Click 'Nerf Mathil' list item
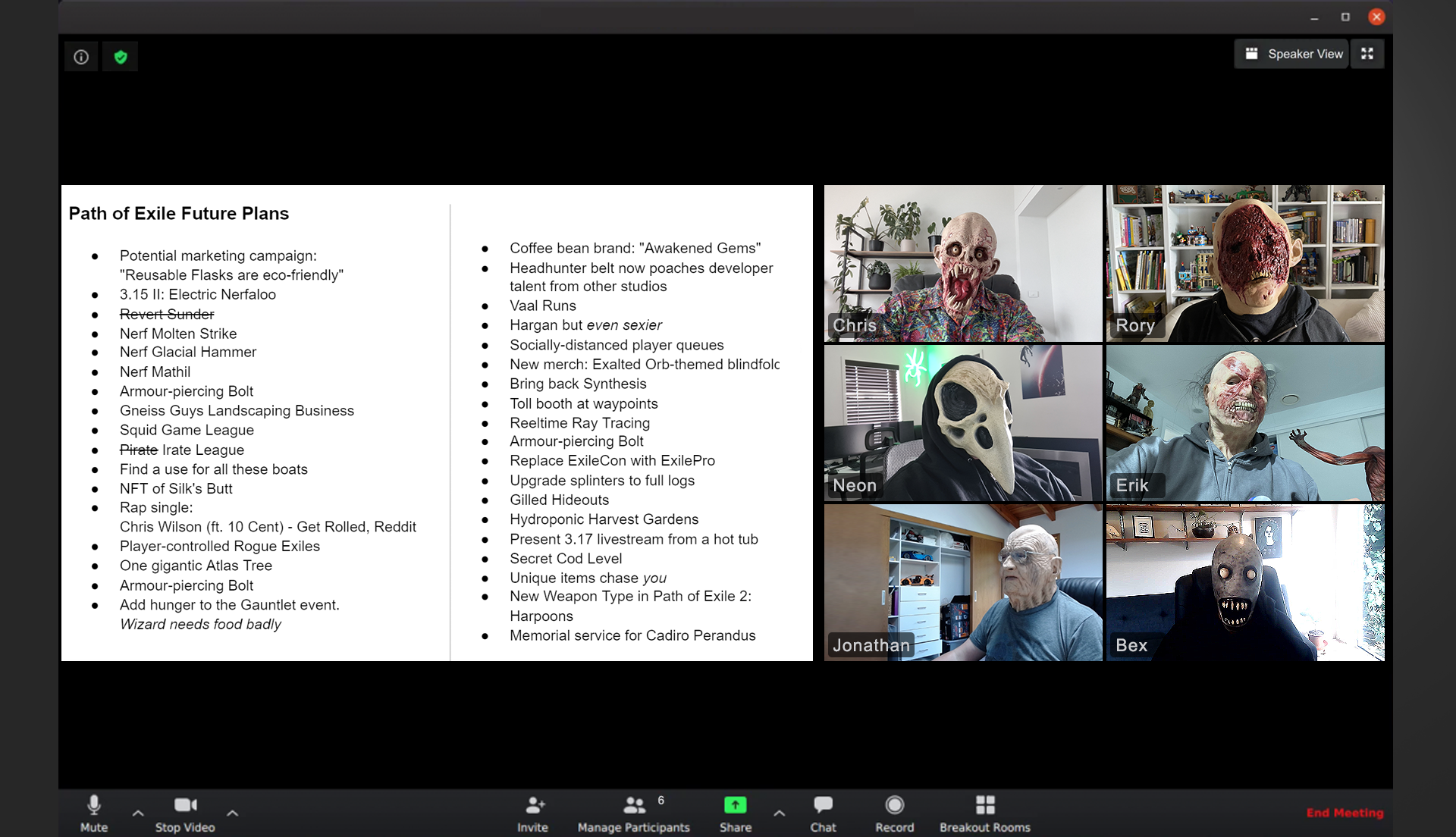The width and height of the screenshot is (1456, 837). click(x=155, y=371)
